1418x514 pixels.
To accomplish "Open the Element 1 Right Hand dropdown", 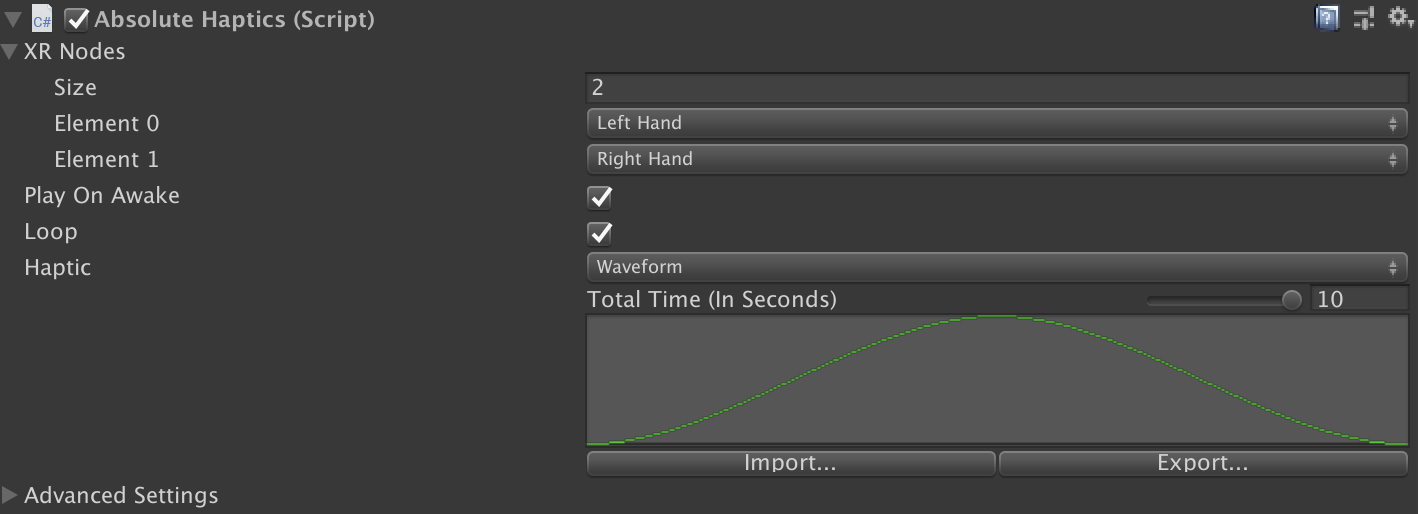I will (x=996, y=159).
